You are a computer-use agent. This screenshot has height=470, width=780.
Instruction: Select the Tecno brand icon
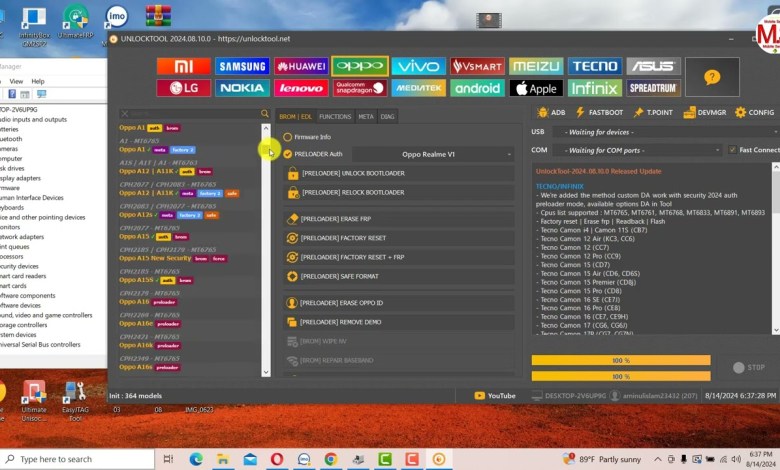point(594,66)
